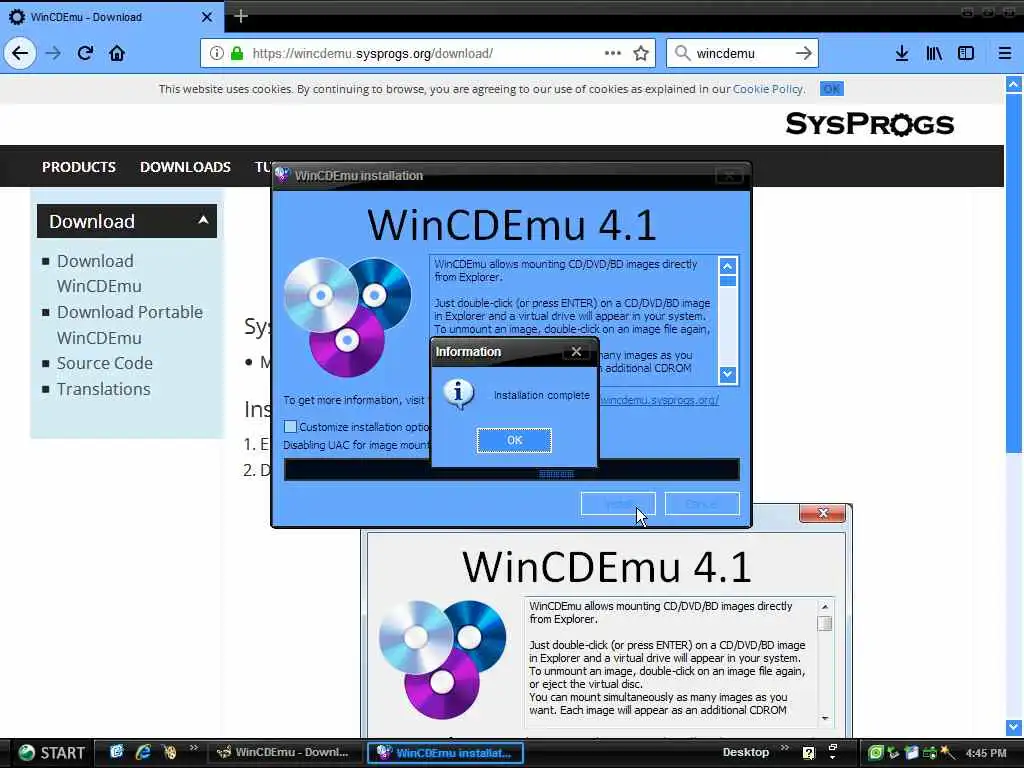Click the installer progress bar
Screen dimensions: 1024x768
511,470
